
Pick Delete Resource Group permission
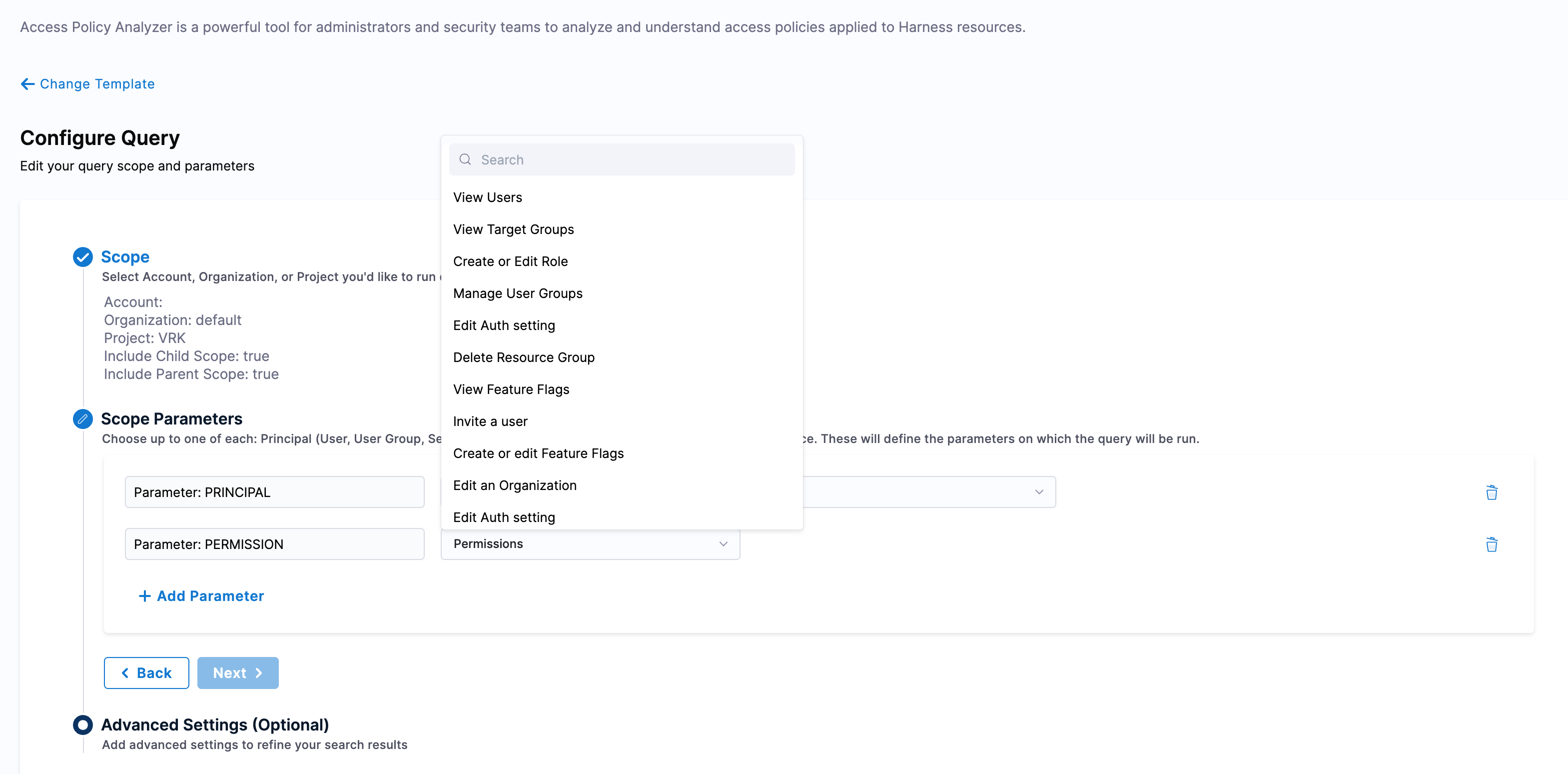pyautogui.click(x=524, y=357)
